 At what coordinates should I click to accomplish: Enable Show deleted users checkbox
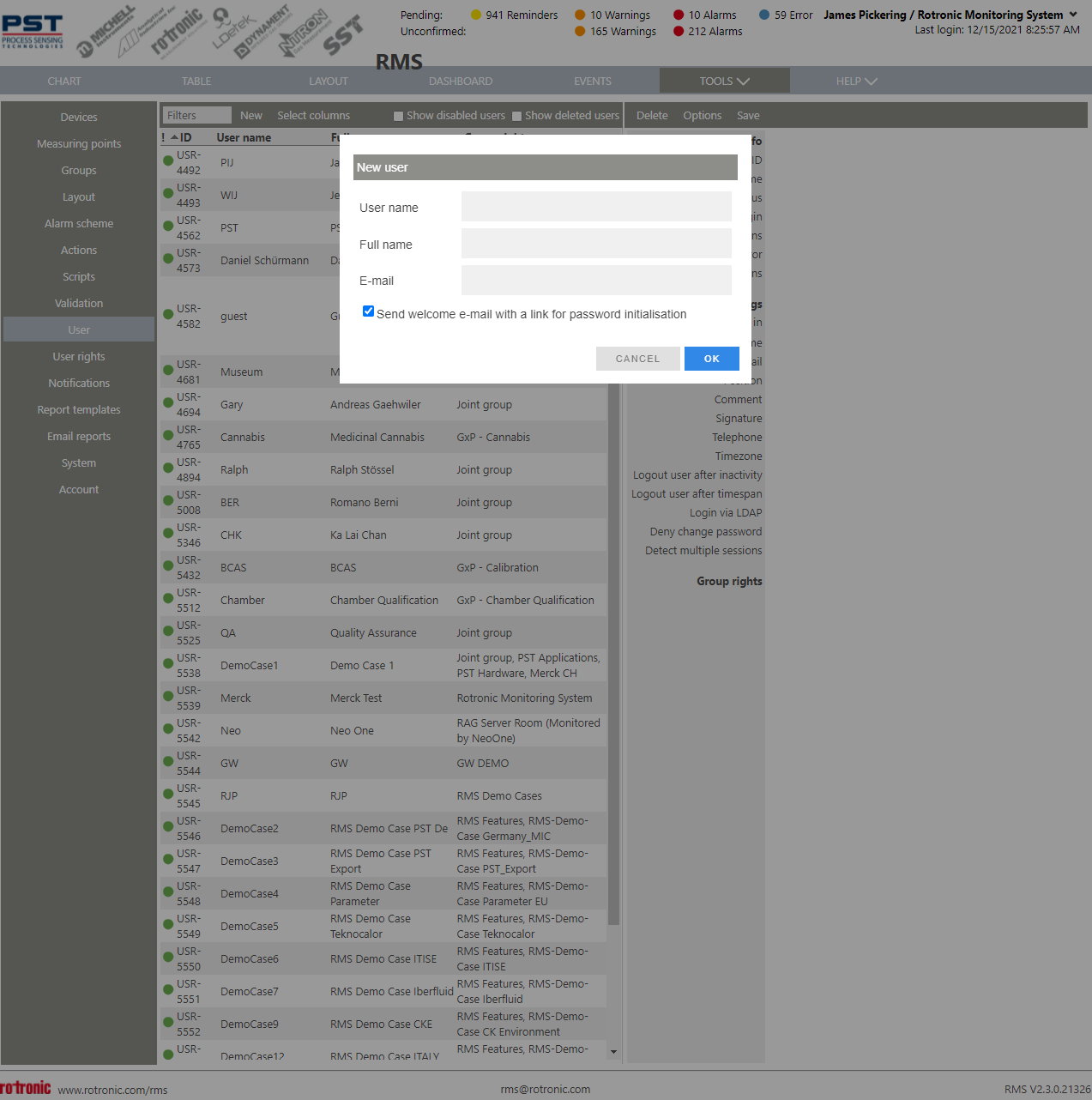516,116
